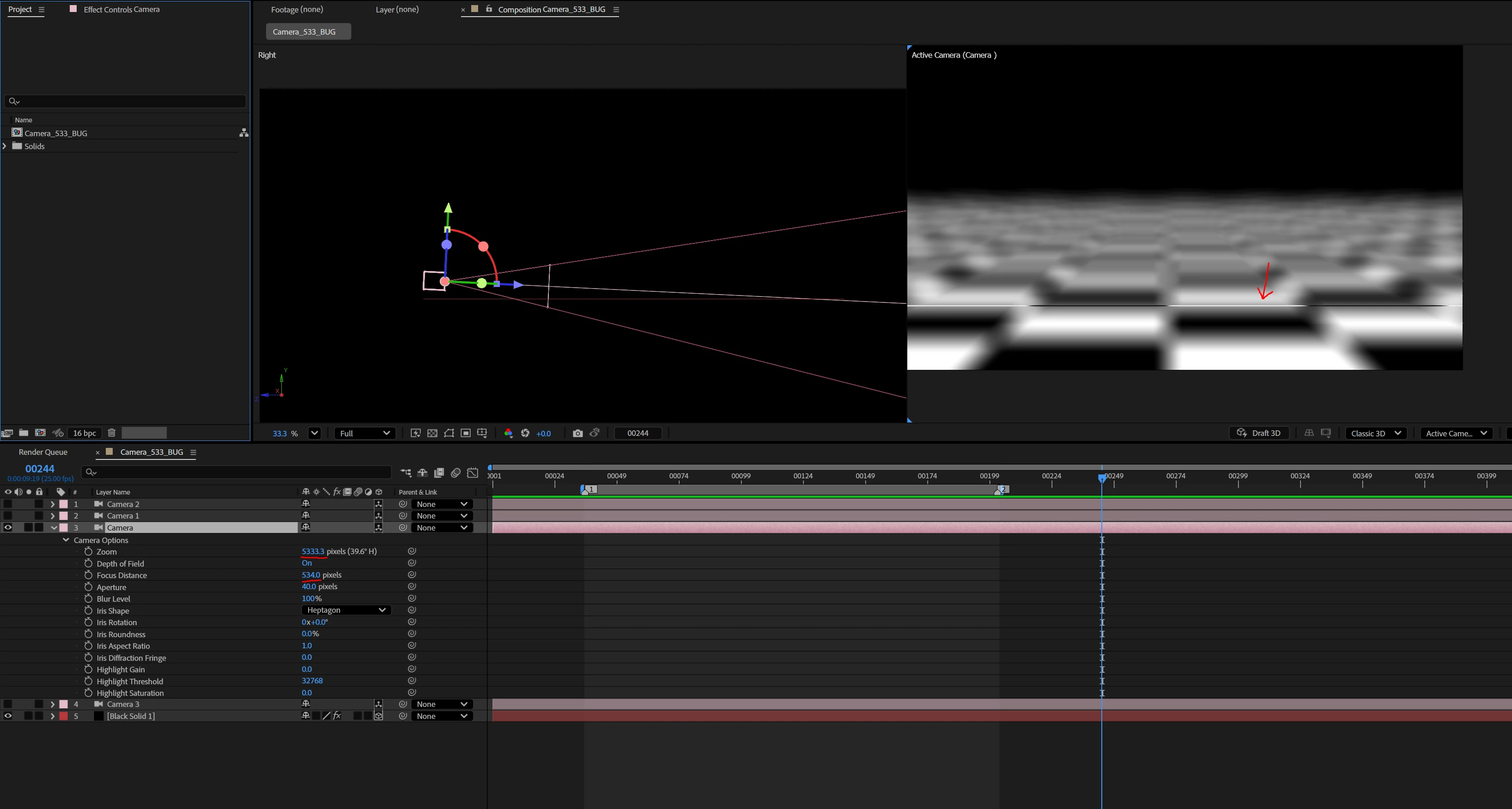Image resolution: width=1512 pixels, height=809 pixels.
Task: Click the 16 bpc color depth button
Action: [84, 433]
